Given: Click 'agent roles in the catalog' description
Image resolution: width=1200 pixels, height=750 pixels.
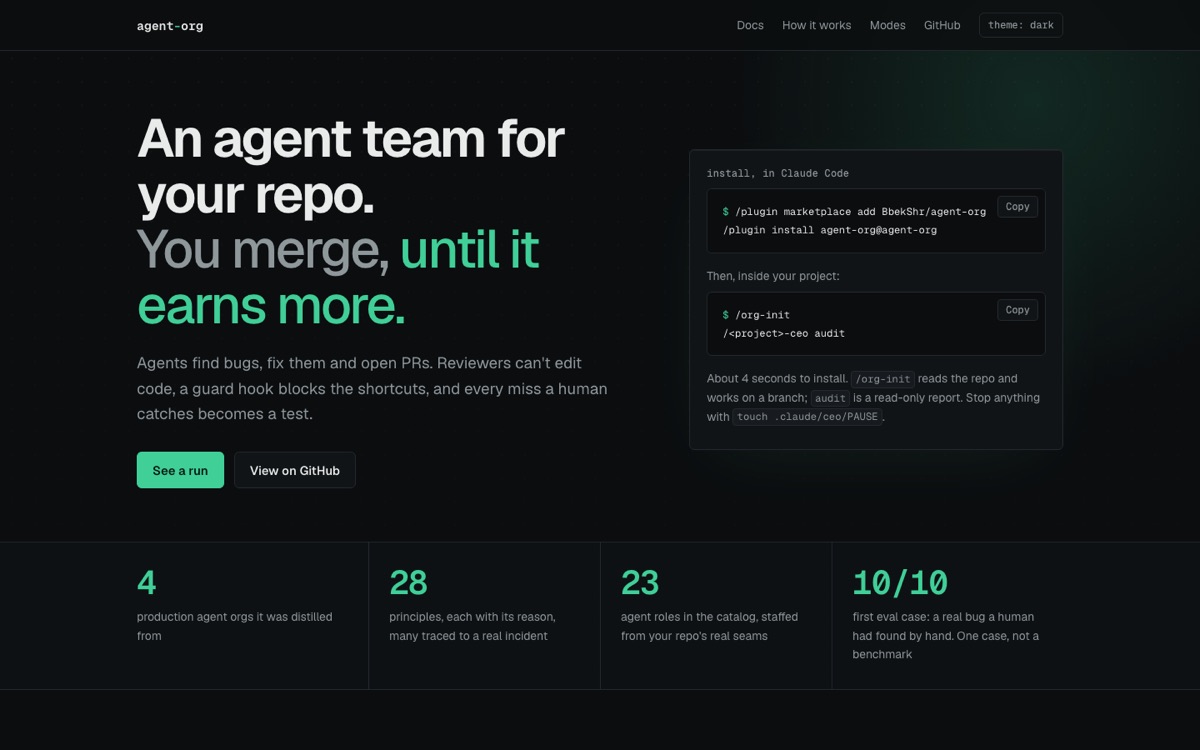Looking at the screenshot, I should (x=710, y=626).
